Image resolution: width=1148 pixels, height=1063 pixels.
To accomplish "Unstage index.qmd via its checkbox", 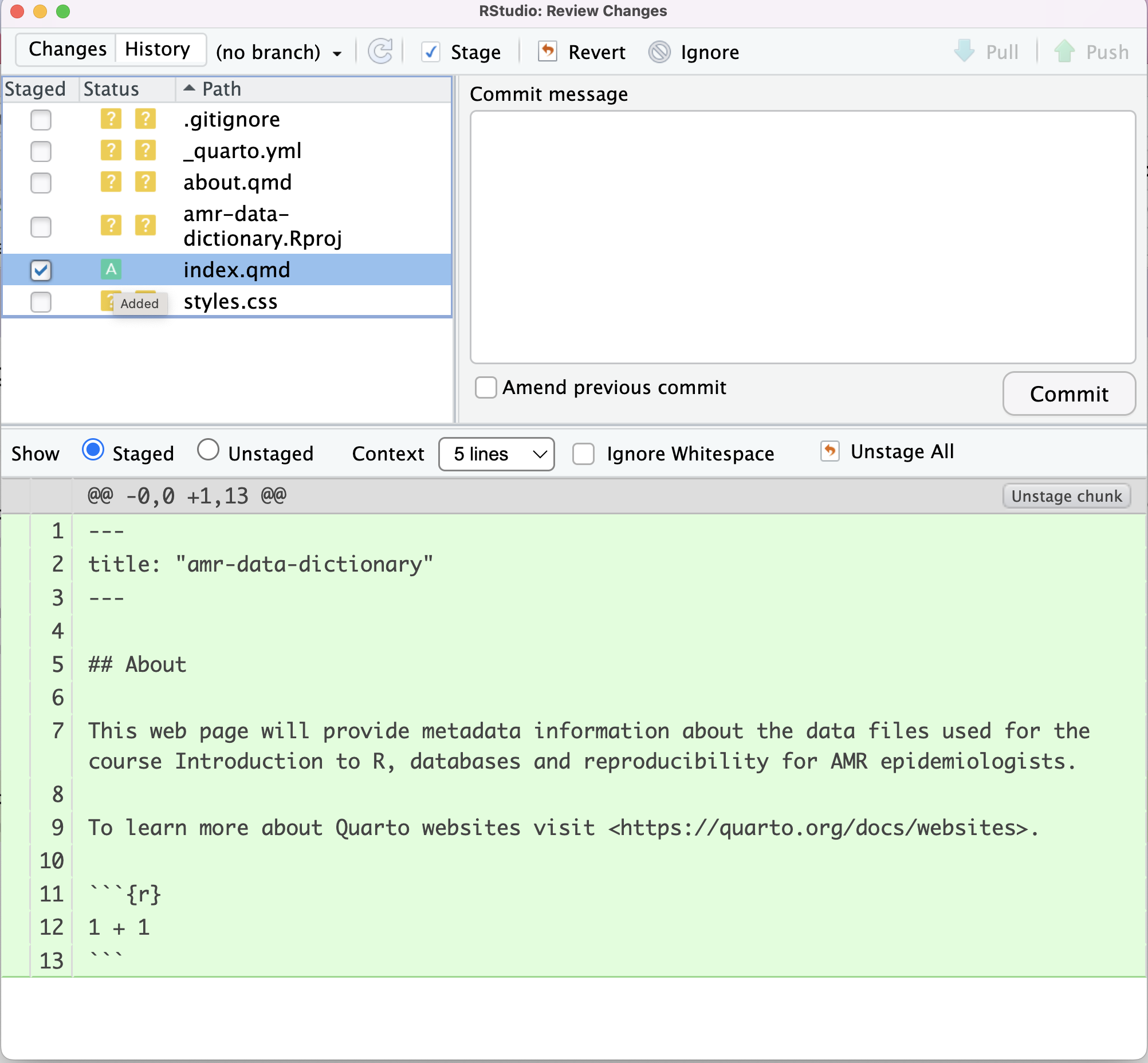I will pyautogui.click(x=41, y=270).
